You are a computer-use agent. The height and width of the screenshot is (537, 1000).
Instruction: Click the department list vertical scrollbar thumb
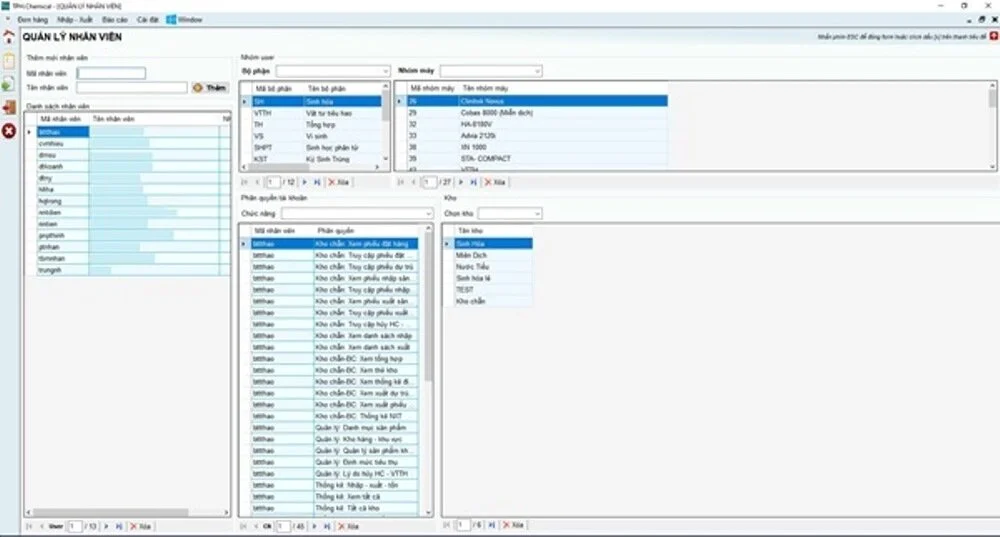385,107
